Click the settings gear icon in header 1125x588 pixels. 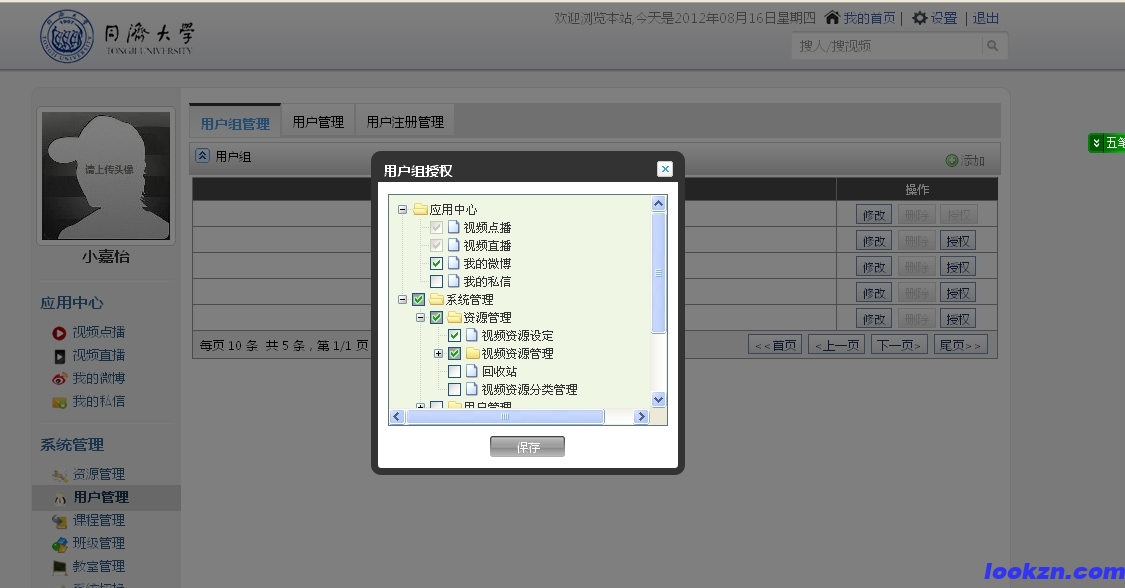click(x=919, y=18)
